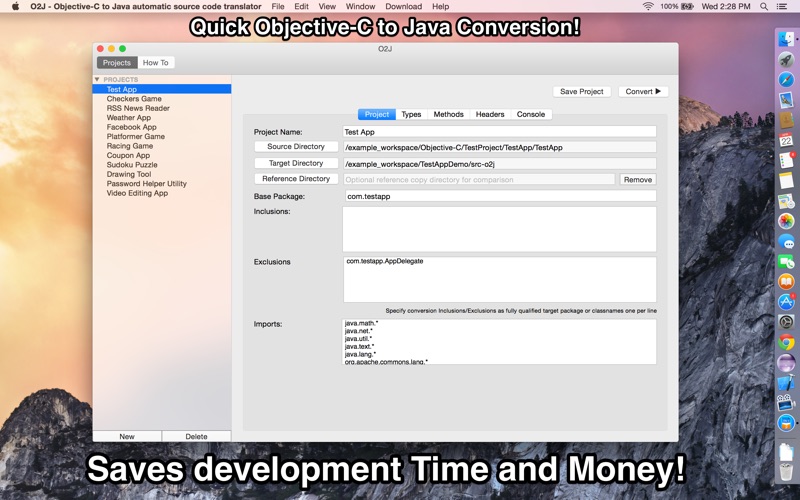Select RSS News Reader project
The width and height of the screenshot is (800, 500).
pyautogui.click(x=162, y=108)
